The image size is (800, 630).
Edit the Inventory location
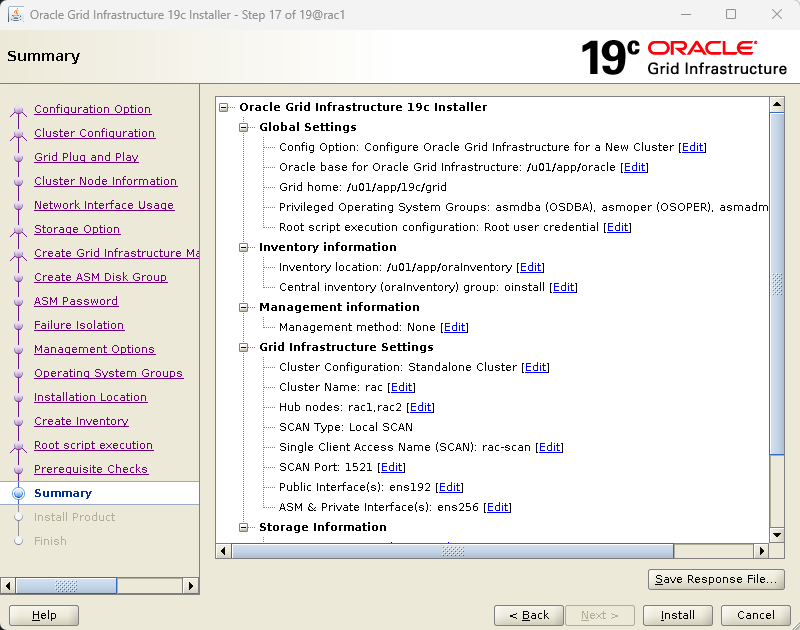[530, 267]
